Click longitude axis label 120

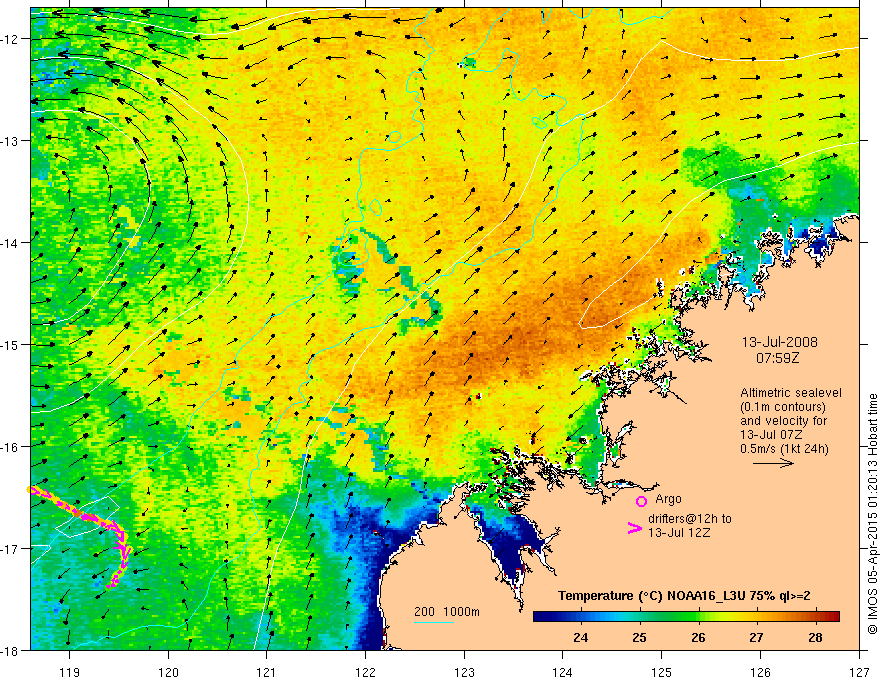pyautogui.click(x=168, y=673)
